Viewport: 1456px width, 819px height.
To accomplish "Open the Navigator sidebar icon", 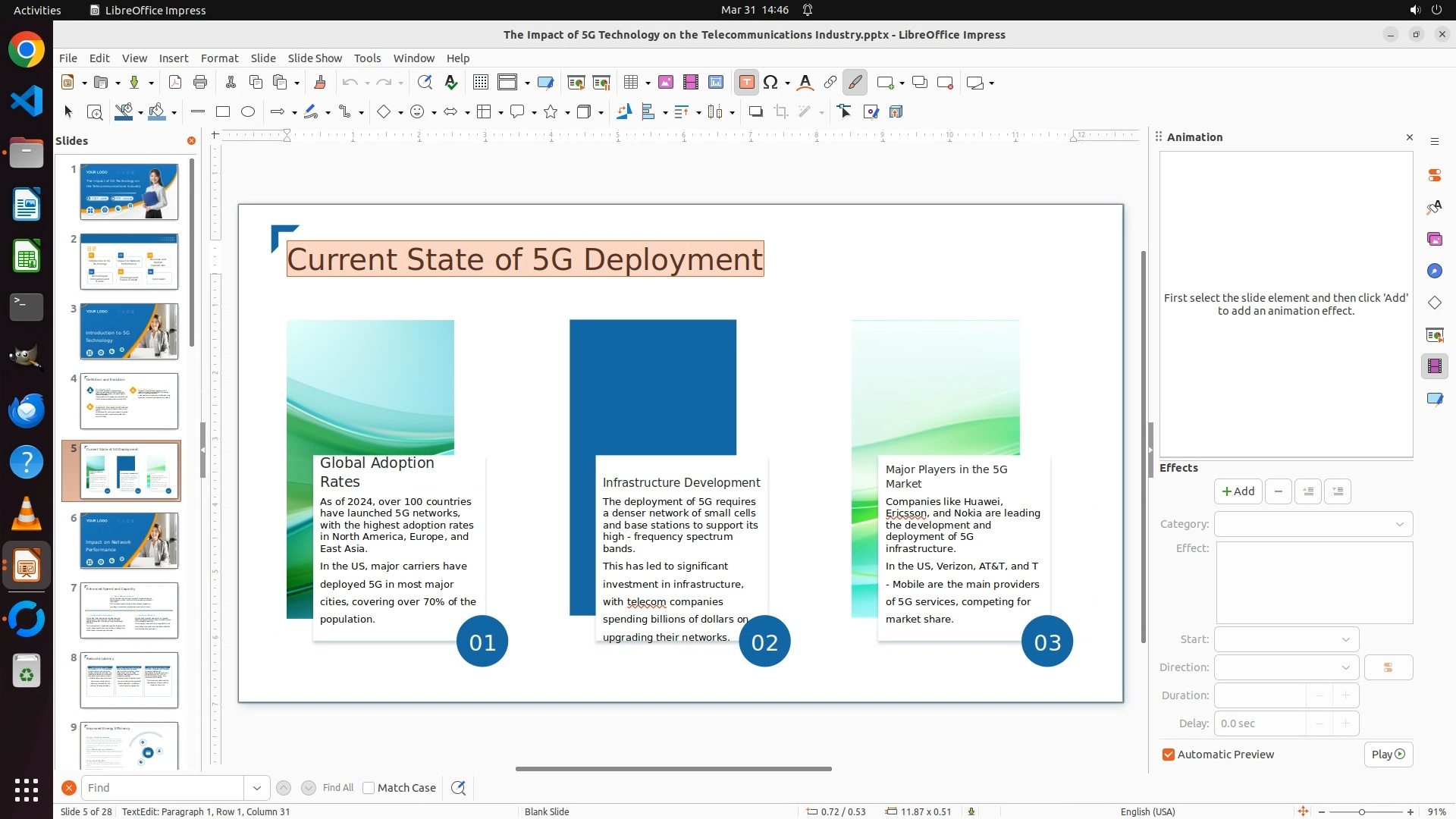I will 1435,271.
